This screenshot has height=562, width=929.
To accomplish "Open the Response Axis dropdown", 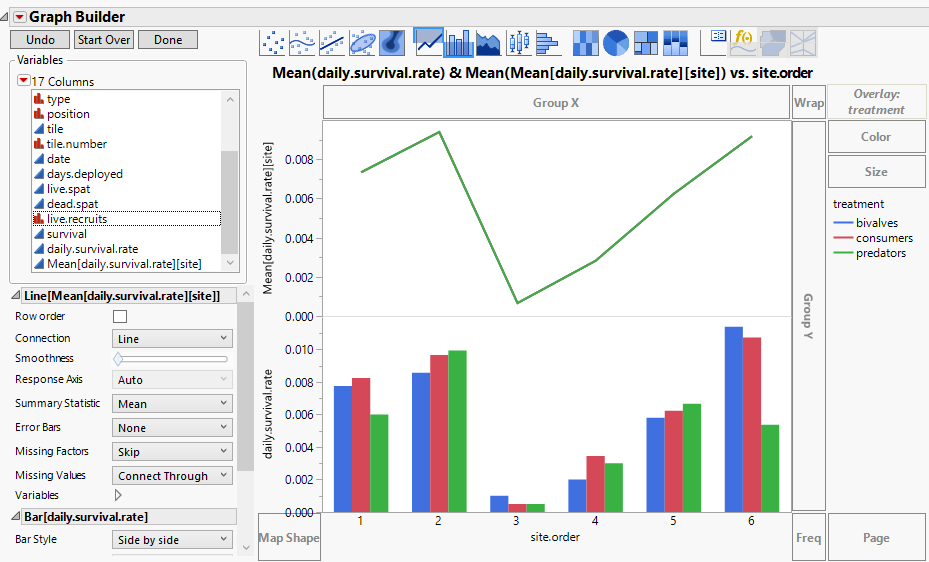I will point(172,380).
